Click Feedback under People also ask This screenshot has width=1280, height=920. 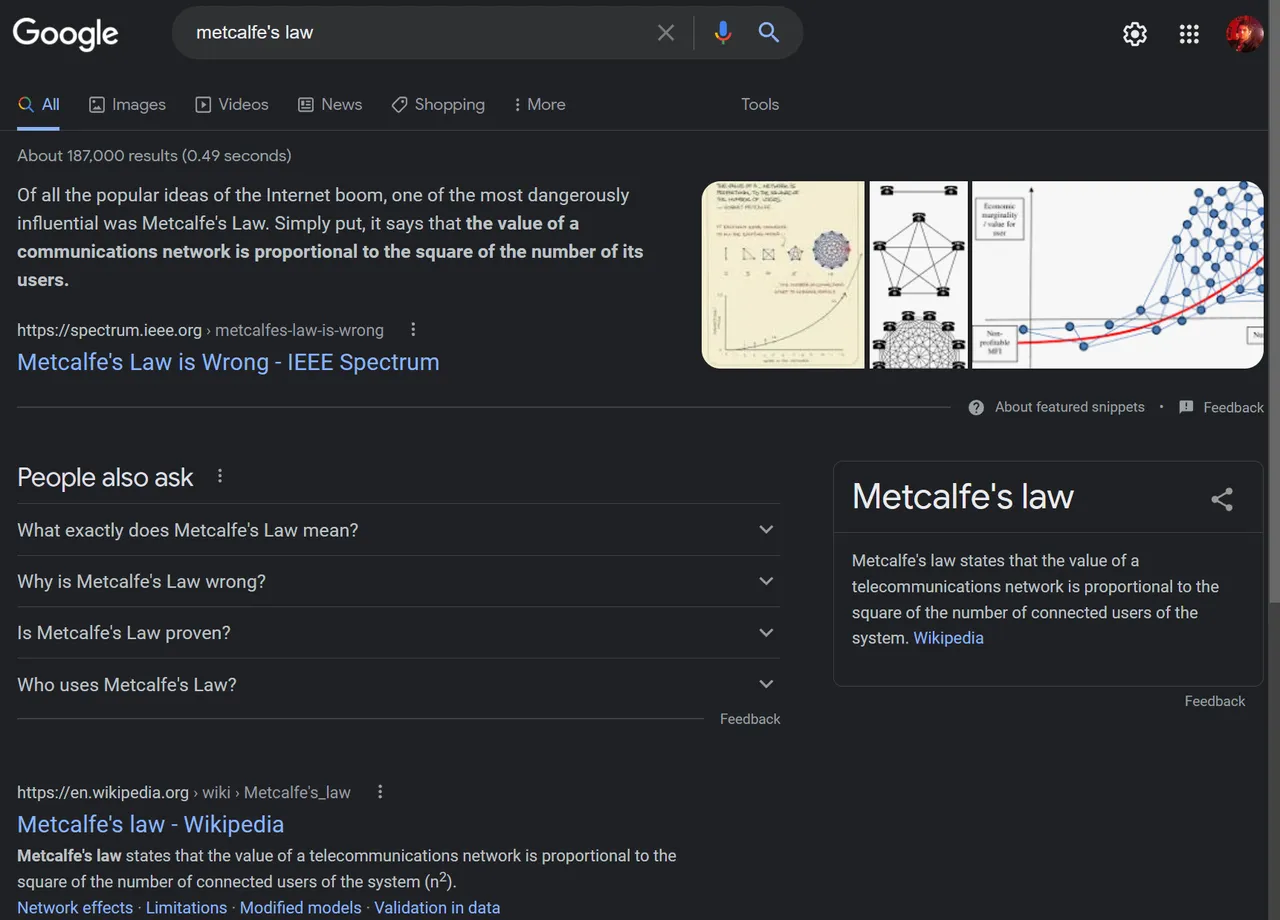(x=750, y=719)
